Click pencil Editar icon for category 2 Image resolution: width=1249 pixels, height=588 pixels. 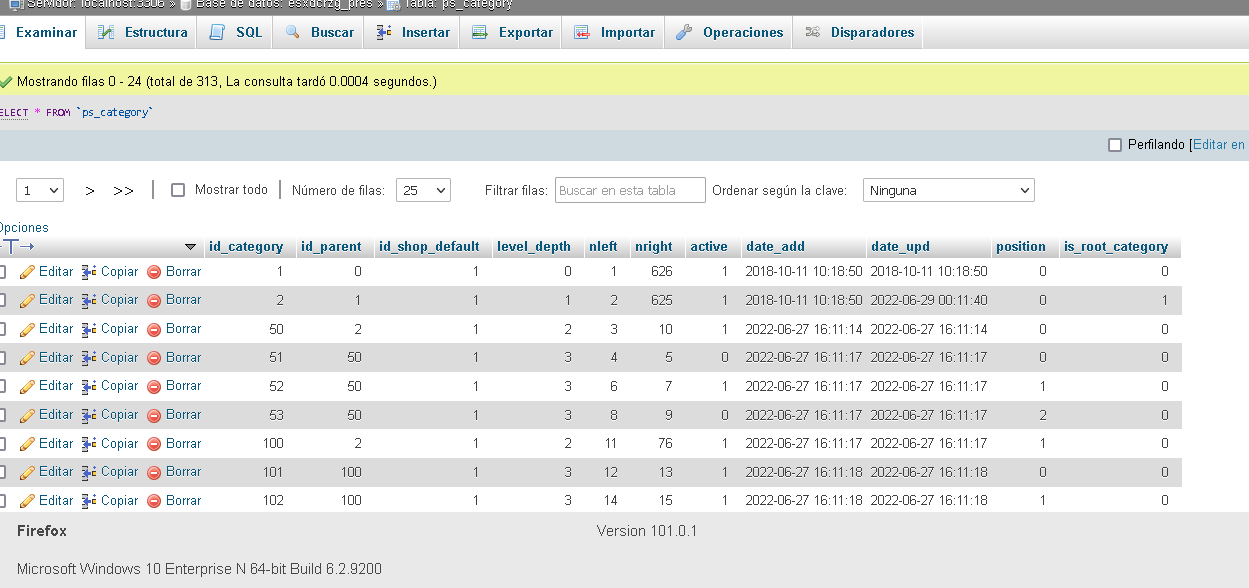tap(27, 300)
